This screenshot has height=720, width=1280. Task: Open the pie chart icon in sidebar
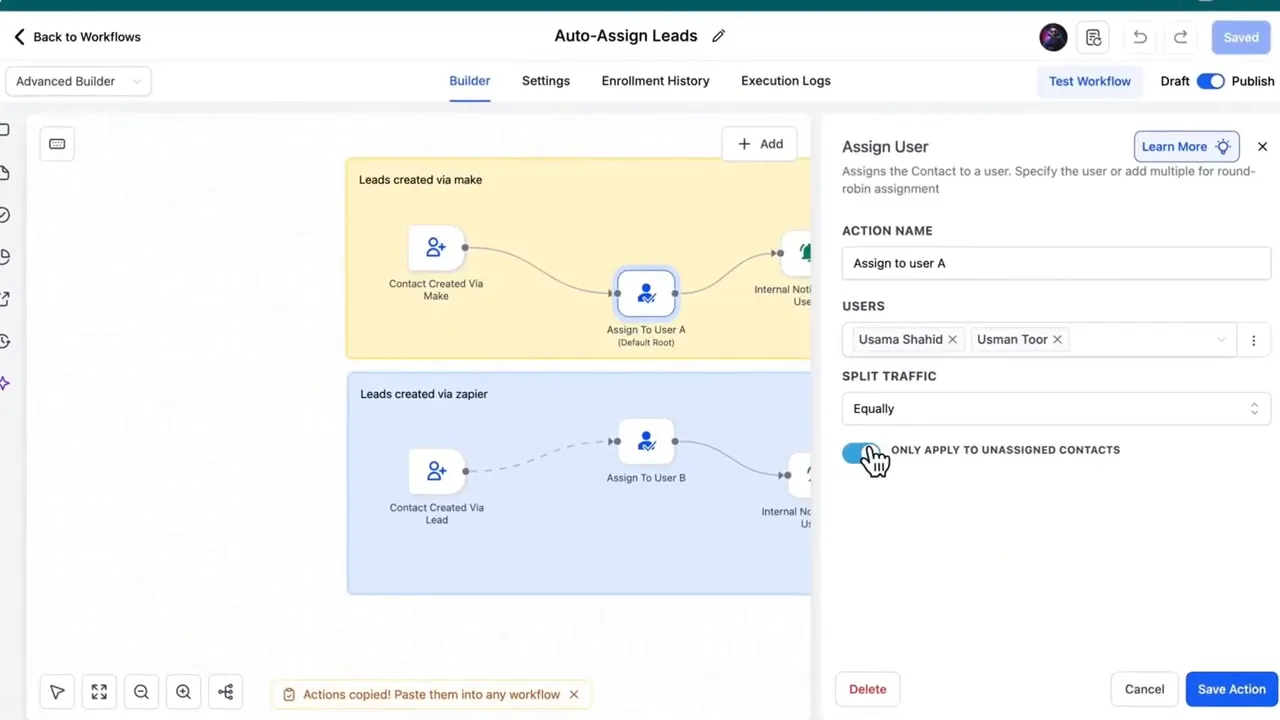pos(5,257)
